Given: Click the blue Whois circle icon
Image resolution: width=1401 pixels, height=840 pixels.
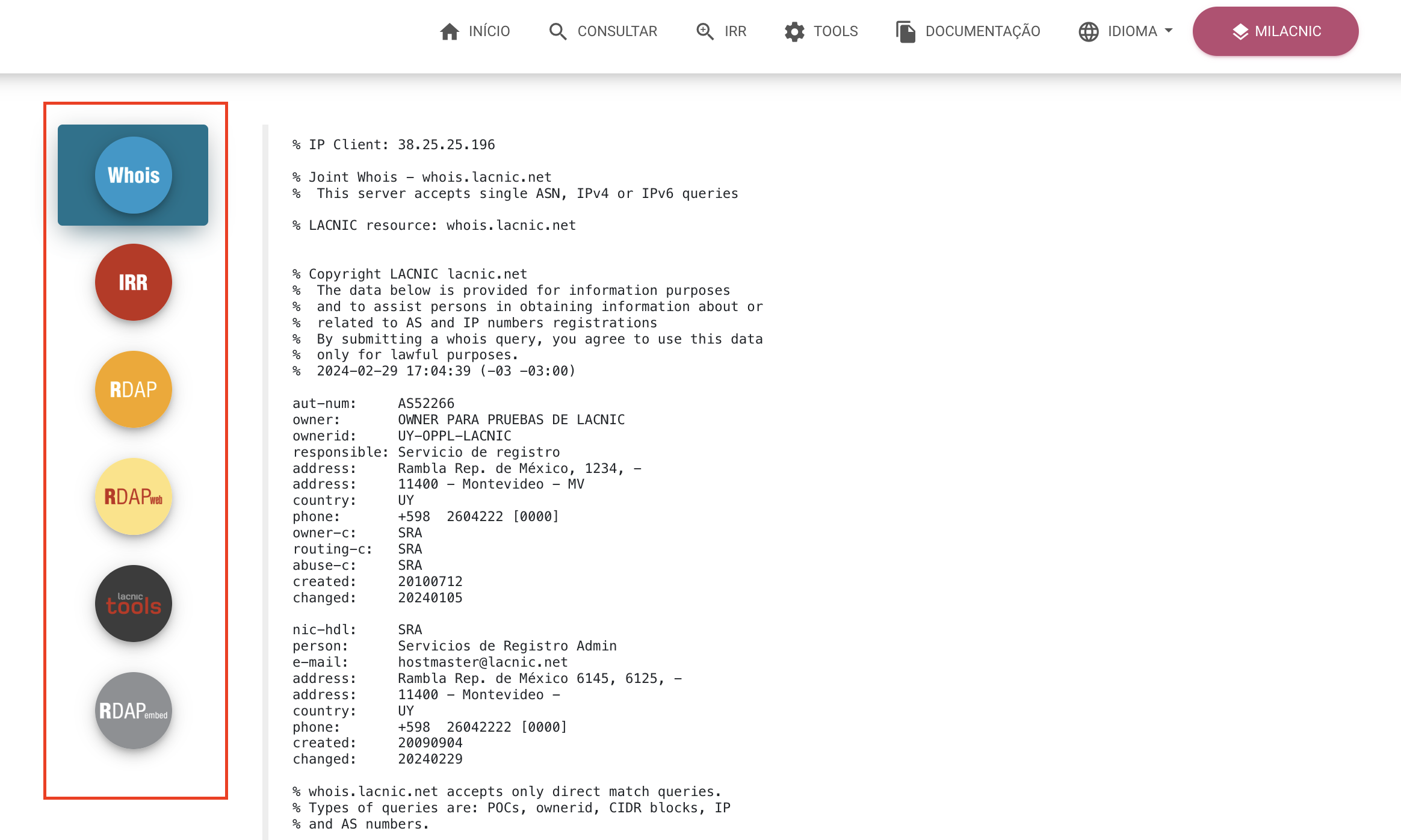Looking at the screenshot, I should pyautogui.click(x=133, y=175).
